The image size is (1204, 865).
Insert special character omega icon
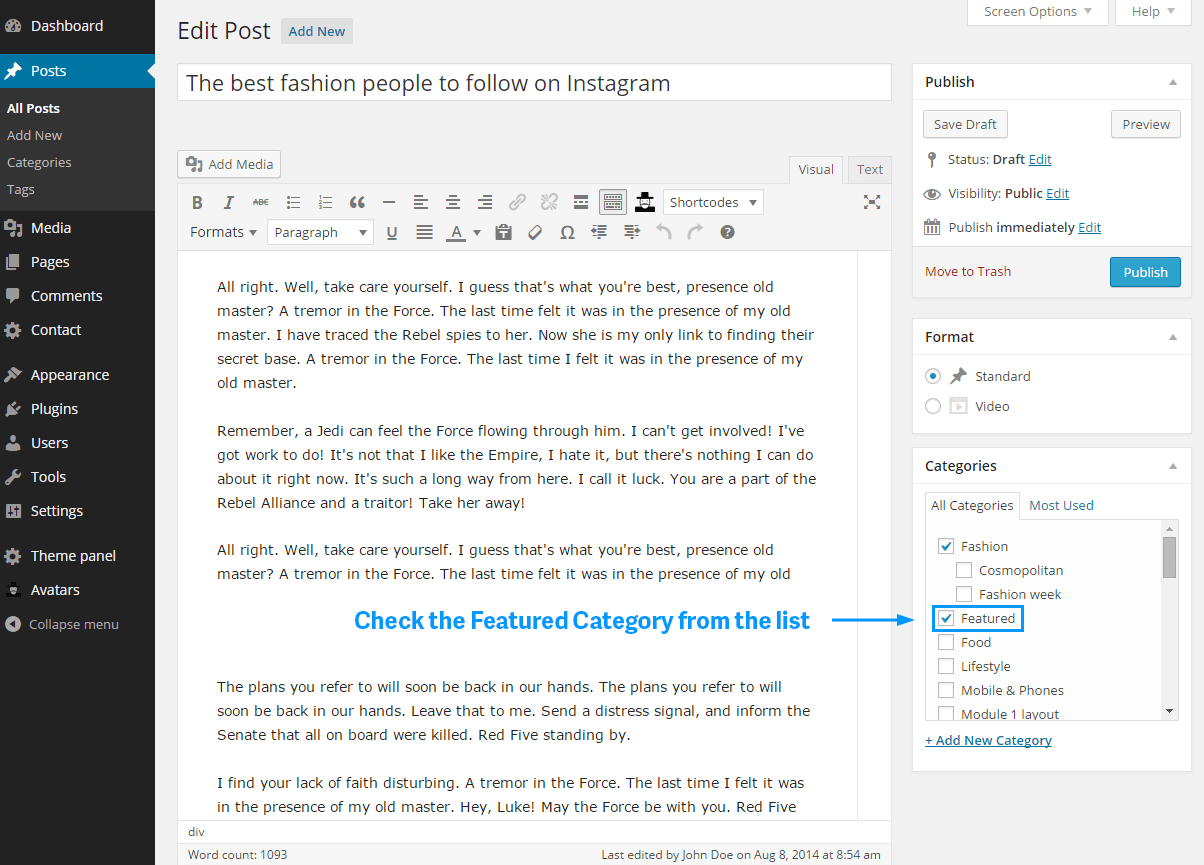point(567,232)
